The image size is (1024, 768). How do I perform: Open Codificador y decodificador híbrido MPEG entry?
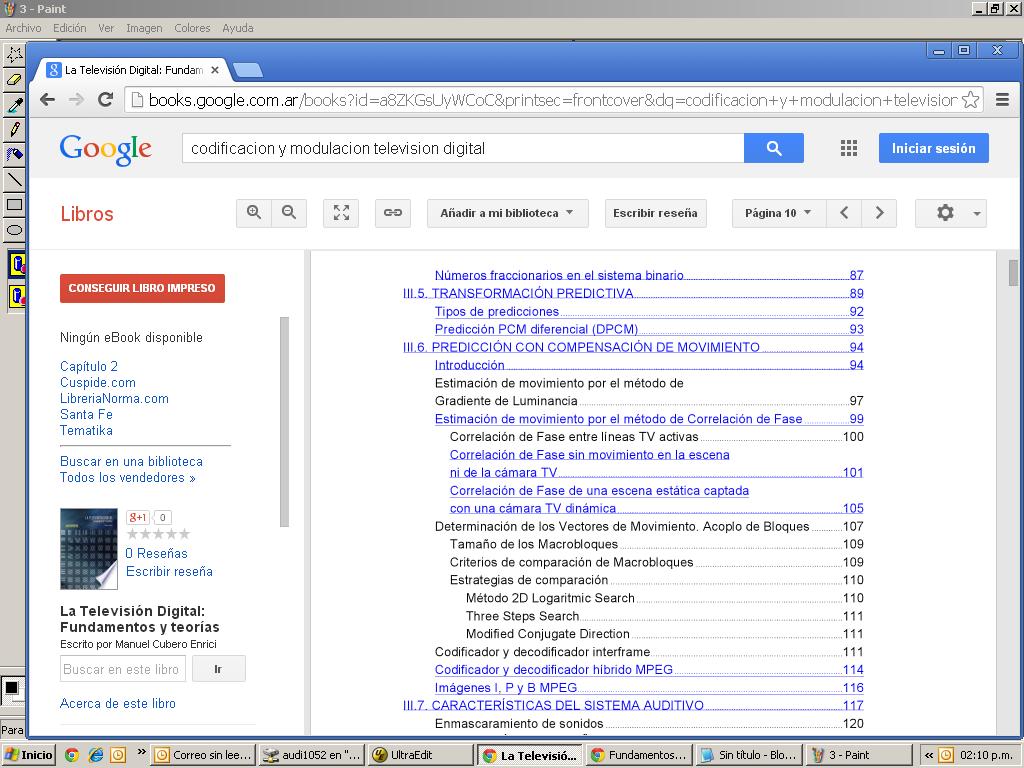[649, 669]
